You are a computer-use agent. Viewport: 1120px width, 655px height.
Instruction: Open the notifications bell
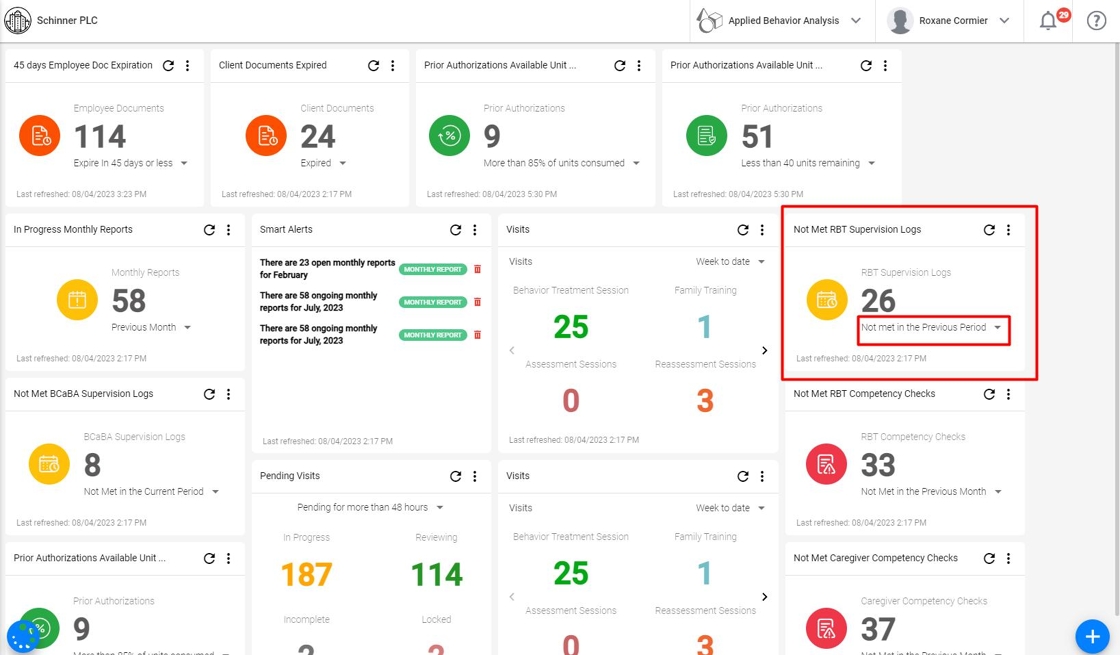[1048, 21]
